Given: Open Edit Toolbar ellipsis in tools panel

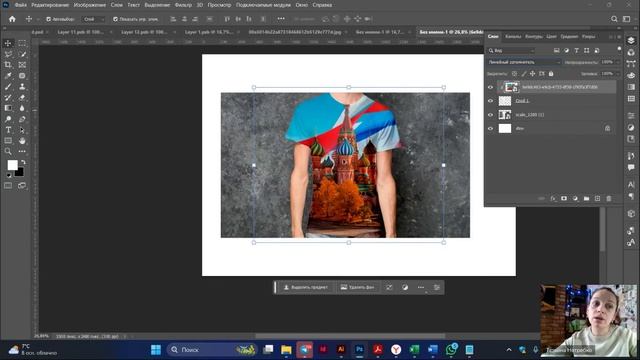Looking at the screenshot, I should (x=22, y=151).
